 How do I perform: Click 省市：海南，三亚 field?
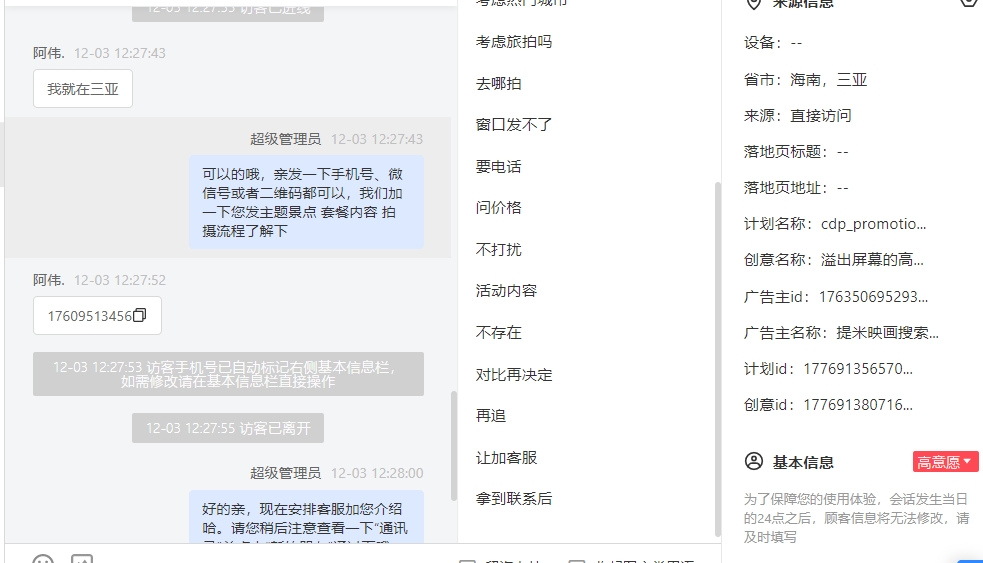coord(806,80)
